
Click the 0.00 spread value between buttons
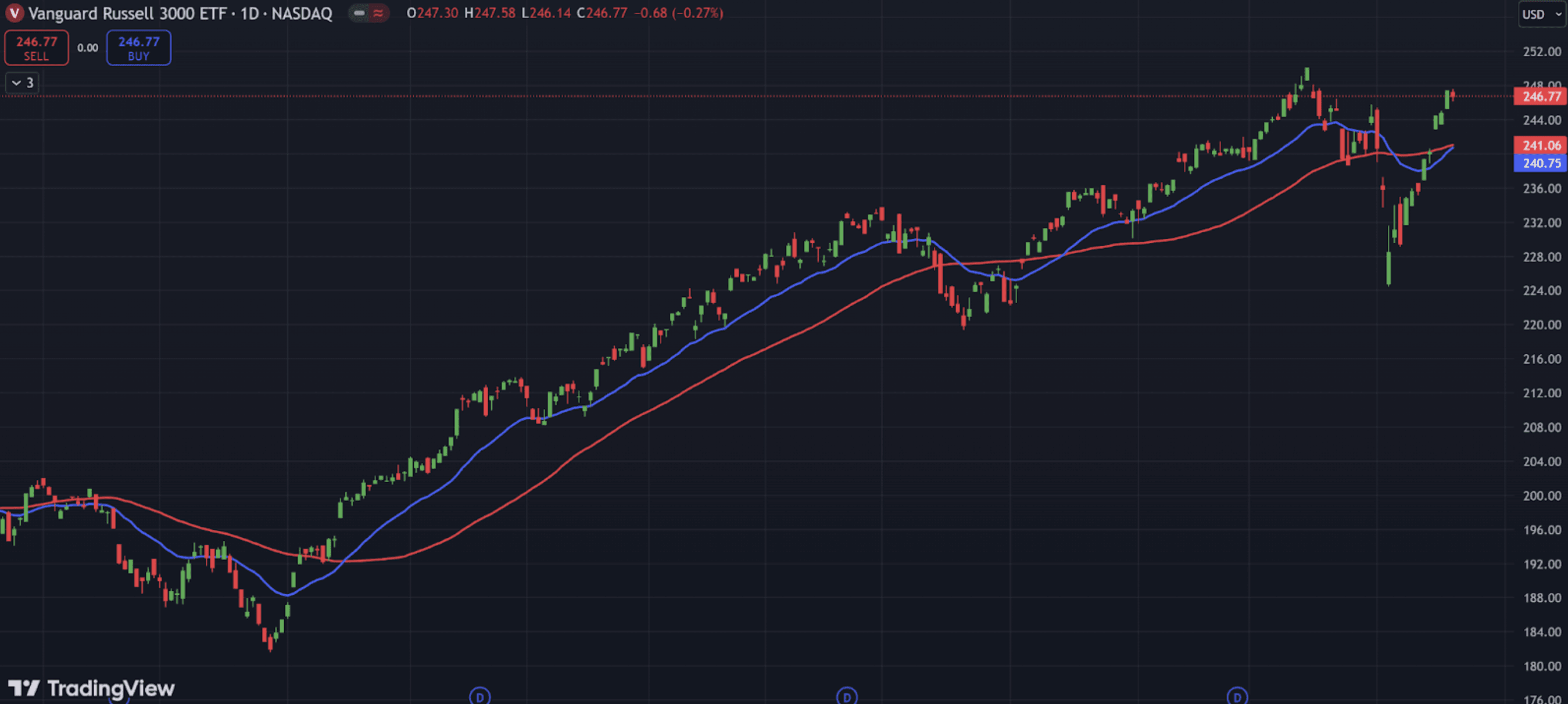pos(88,48)
